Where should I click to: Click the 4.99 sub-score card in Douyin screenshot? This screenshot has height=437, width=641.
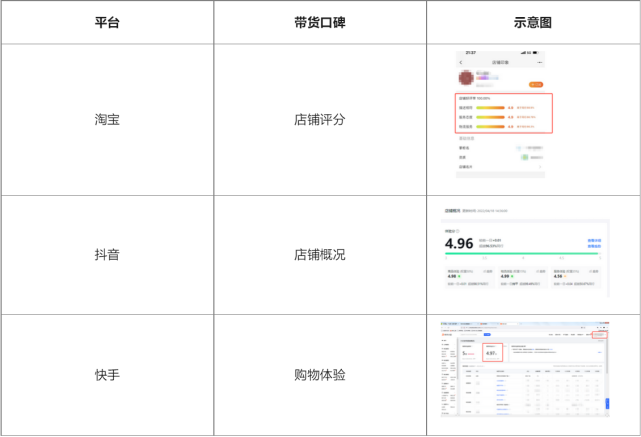[x=523, y=278]
